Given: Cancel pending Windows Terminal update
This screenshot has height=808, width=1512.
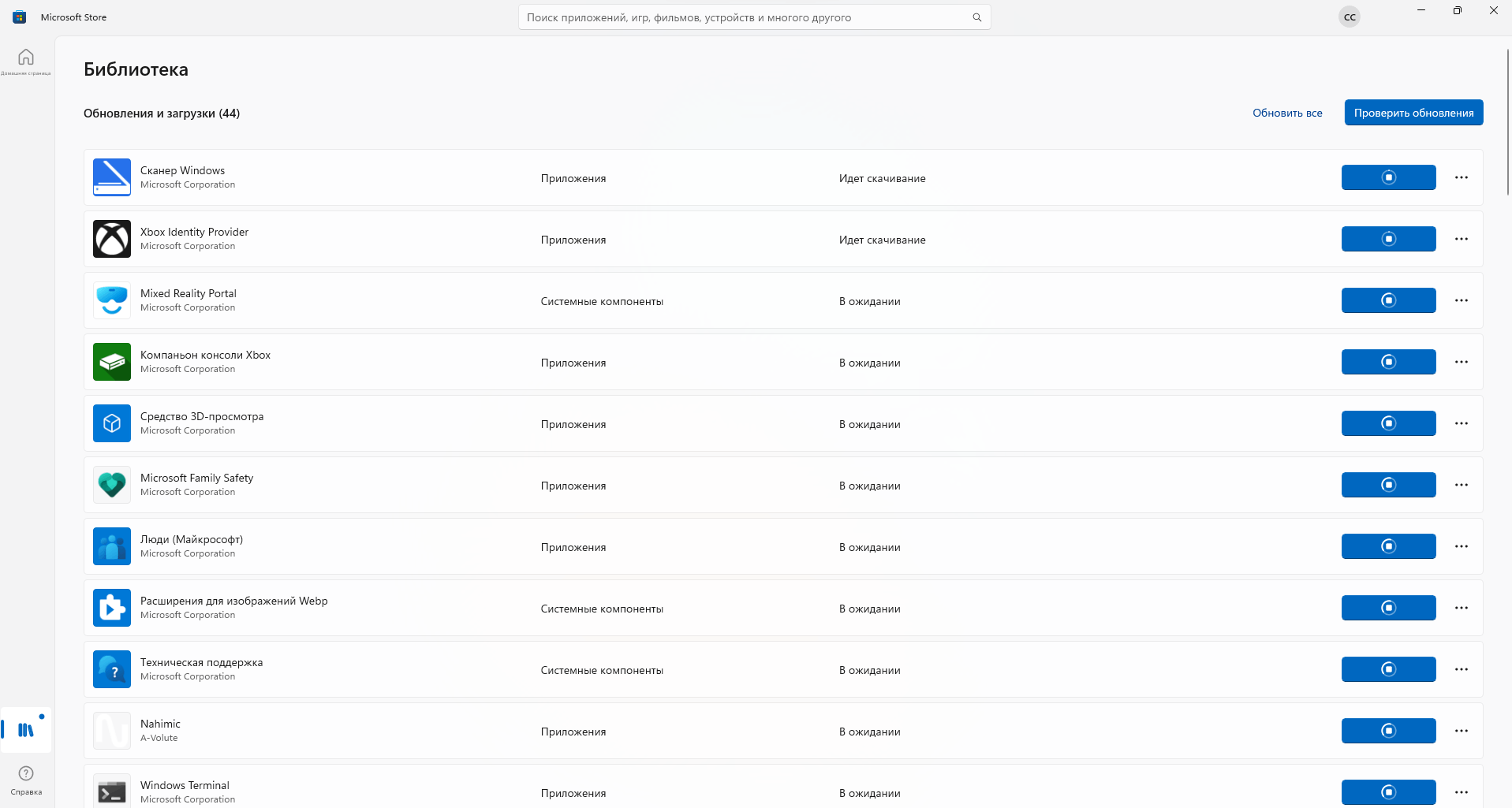Looking at the screenshot, I should tap(1388, 792).
